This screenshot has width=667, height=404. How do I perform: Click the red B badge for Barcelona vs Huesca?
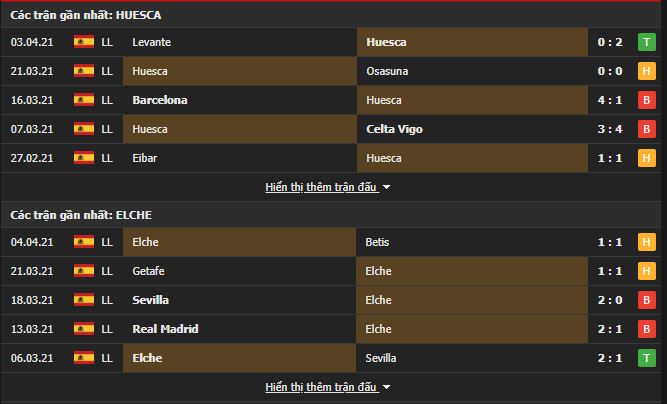pos(647,100)
